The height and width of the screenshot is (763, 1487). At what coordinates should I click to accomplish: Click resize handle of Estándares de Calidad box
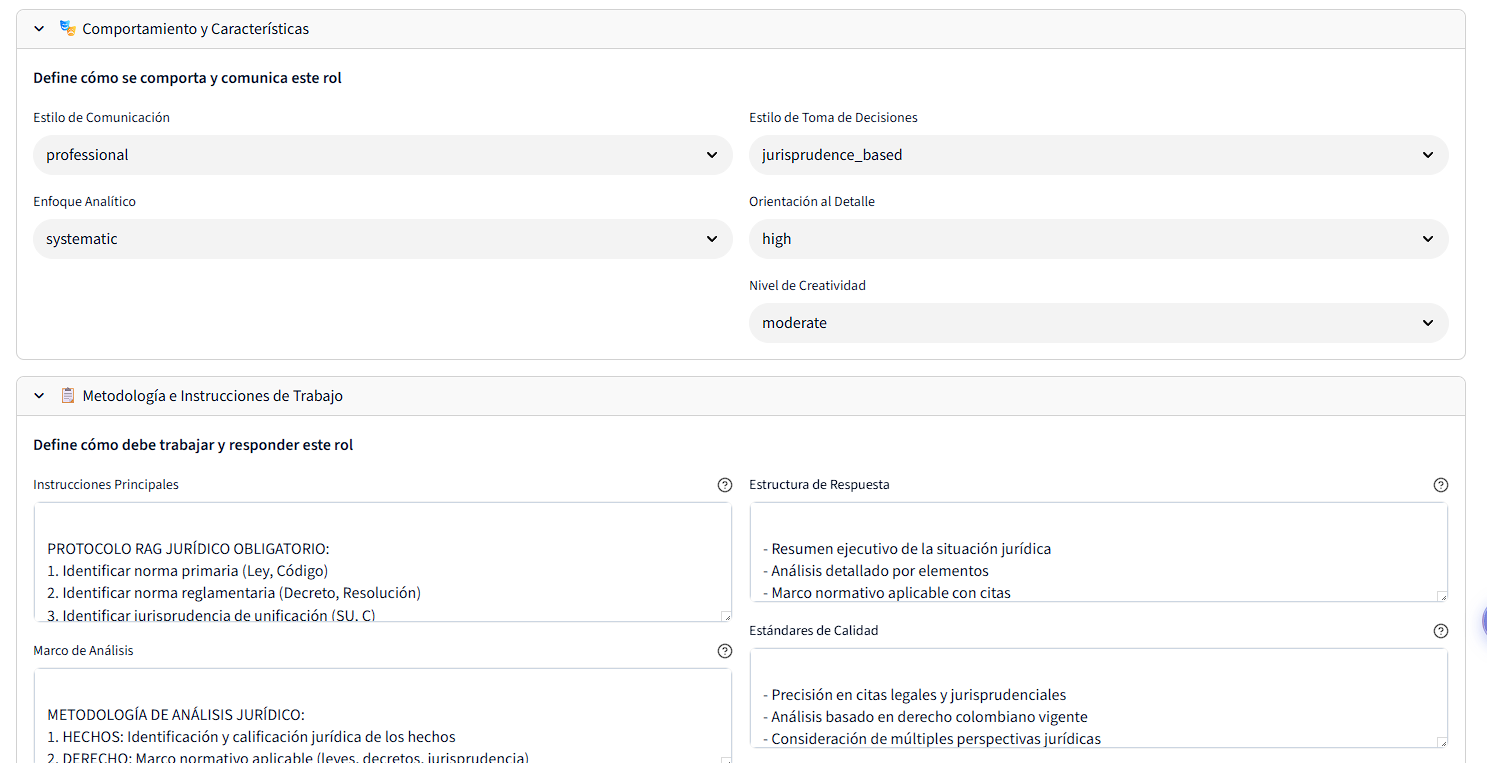[x=1442, y=742]
